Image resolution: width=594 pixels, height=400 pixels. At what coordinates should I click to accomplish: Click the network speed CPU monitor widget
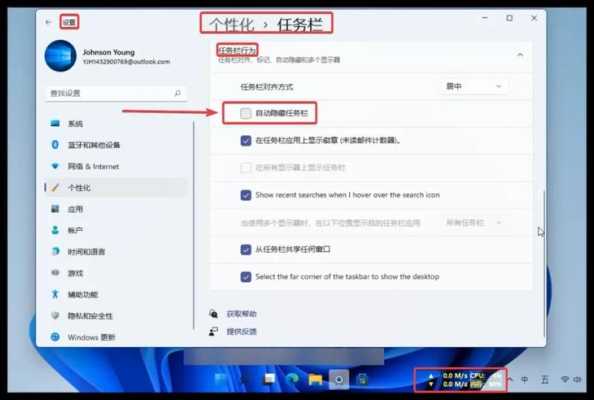tap(460, 380)
